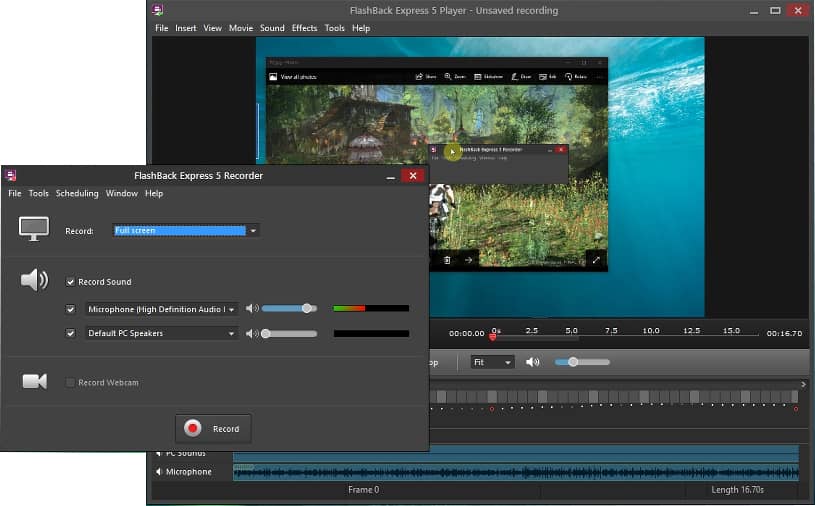This screenshot has height=506, width=815.
Task: Close the FlashBack Recorder window
Action: pos(413,176)
